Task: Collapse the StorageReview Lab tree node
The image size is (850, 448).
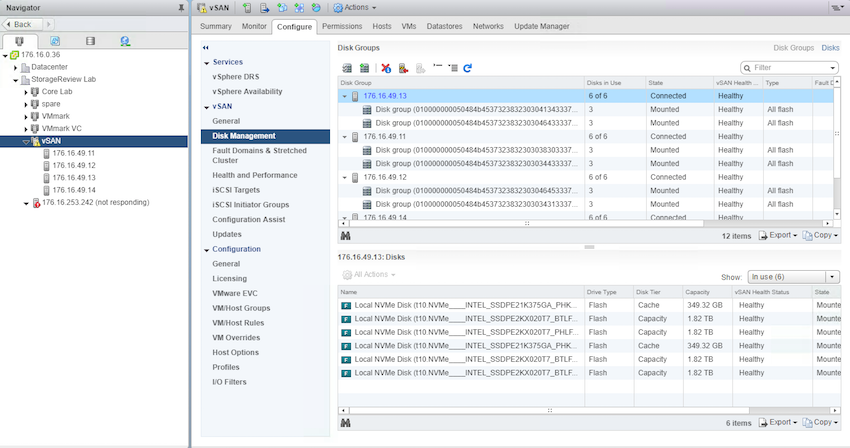Action: [16, 80]
